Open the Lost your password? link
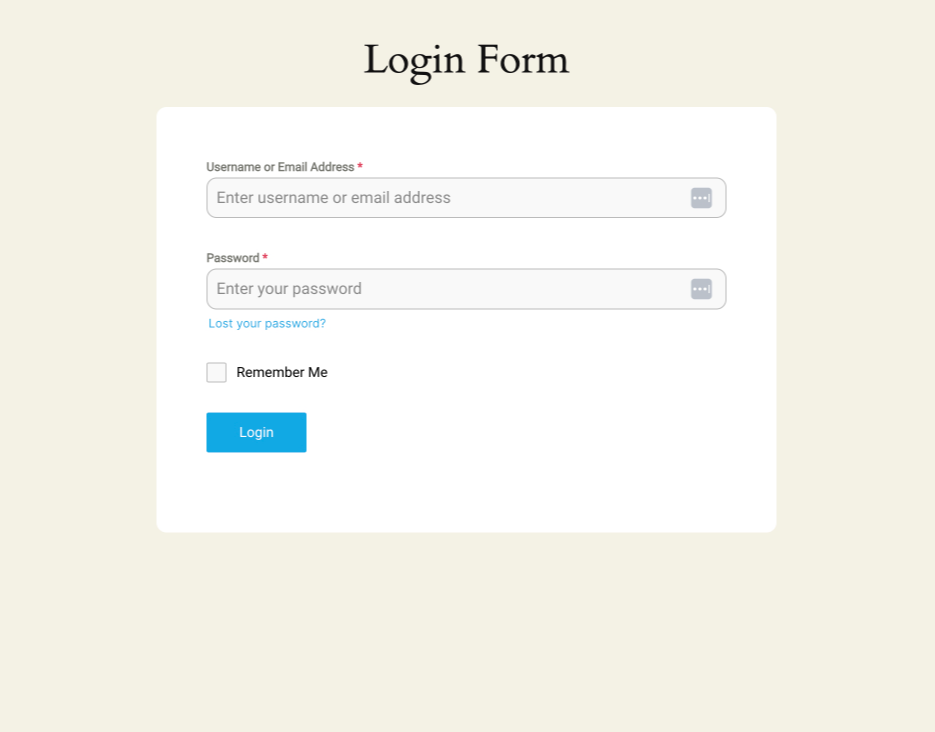This screenshot has height=732, width=935. click(x=267, y=323)
